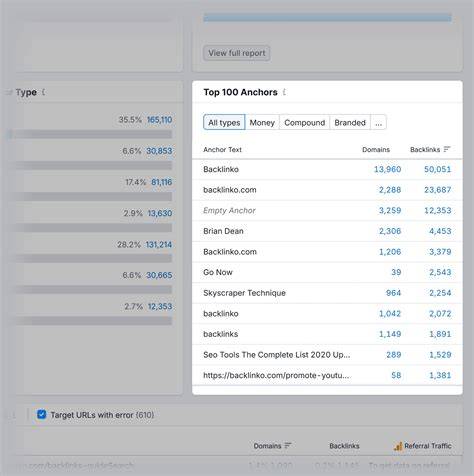Click the Domains column header in anchors table
This screenshot has height=476, width=474.
(376, 150)
